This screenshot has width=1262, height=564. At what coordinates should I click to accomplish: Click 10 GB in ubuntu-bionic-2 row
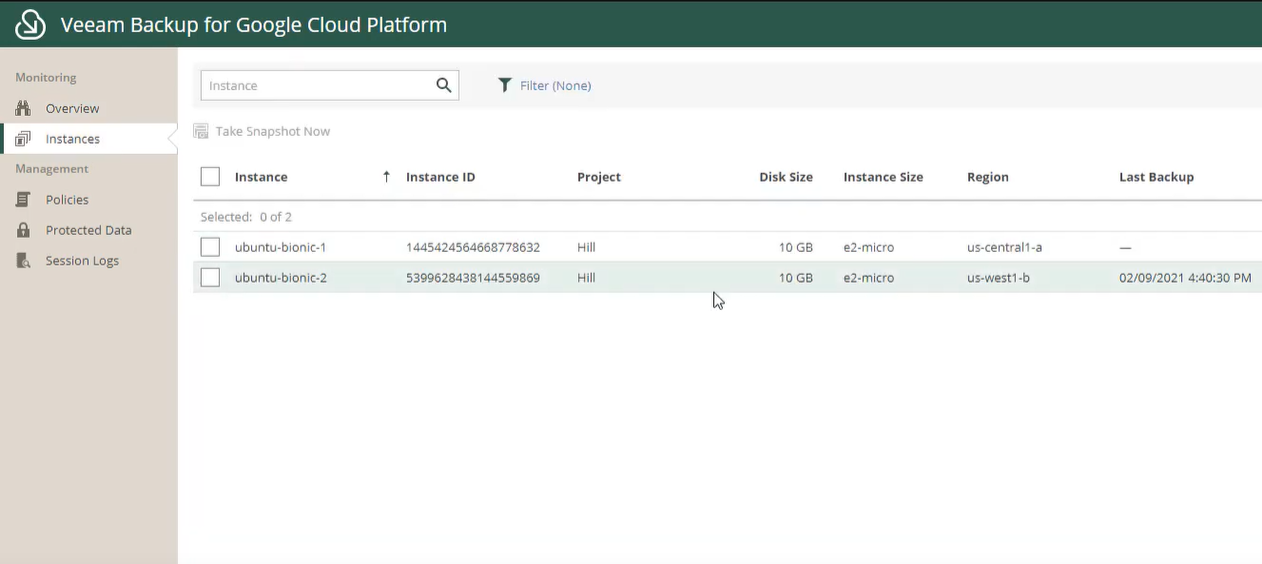796,277
